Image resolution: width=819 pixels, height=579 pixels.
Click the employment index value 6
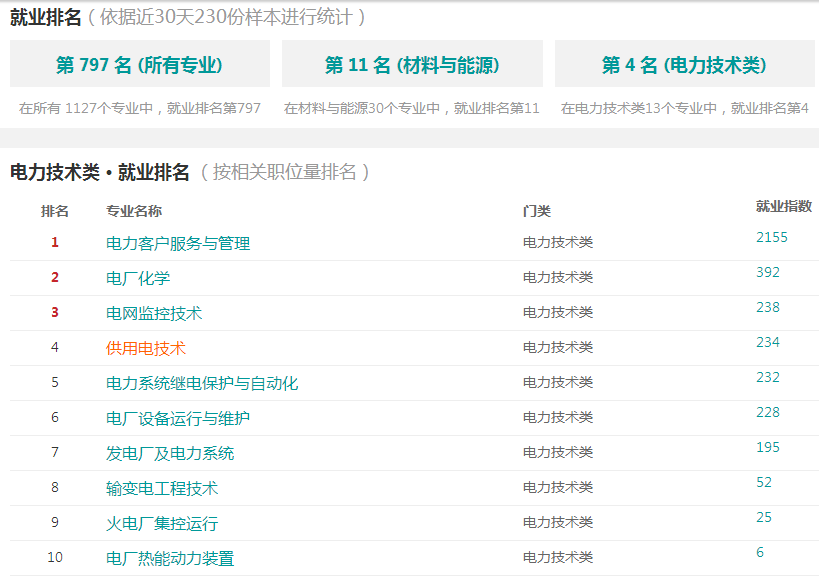[x=760, y=552]
